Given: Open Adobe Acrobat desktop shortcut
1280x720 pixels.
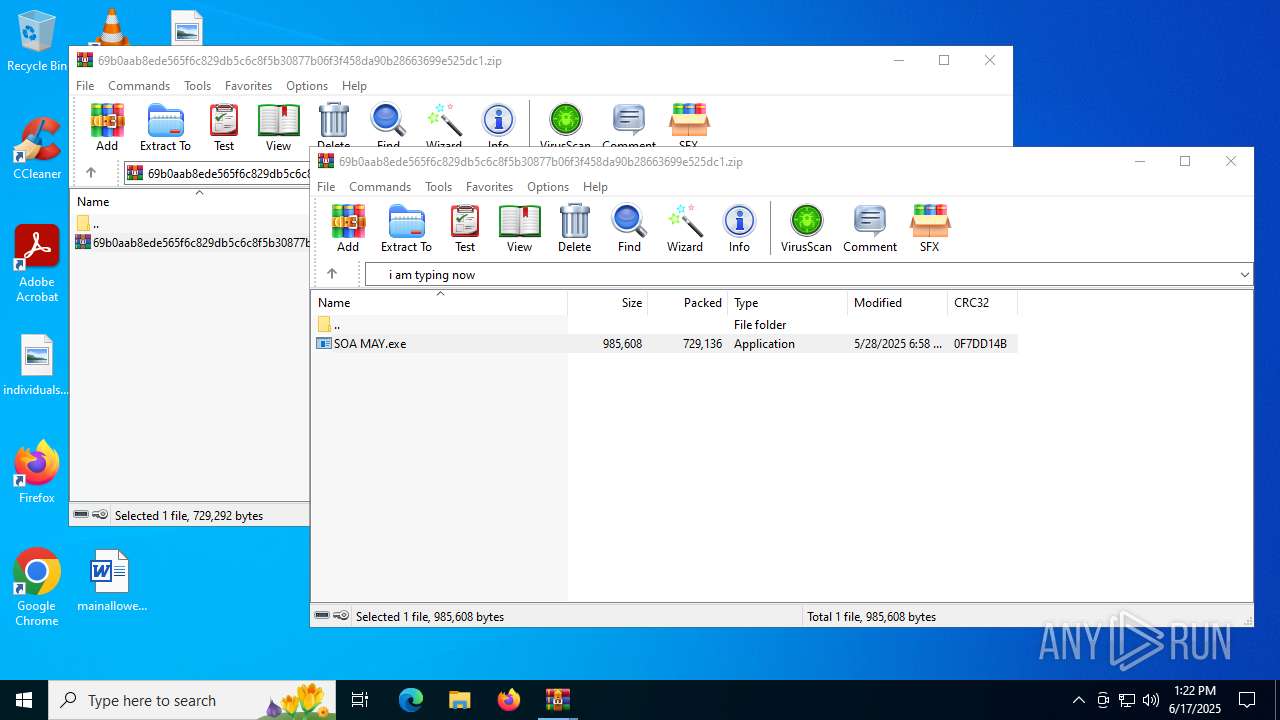Looking at the screenshot, I should 37,263.
